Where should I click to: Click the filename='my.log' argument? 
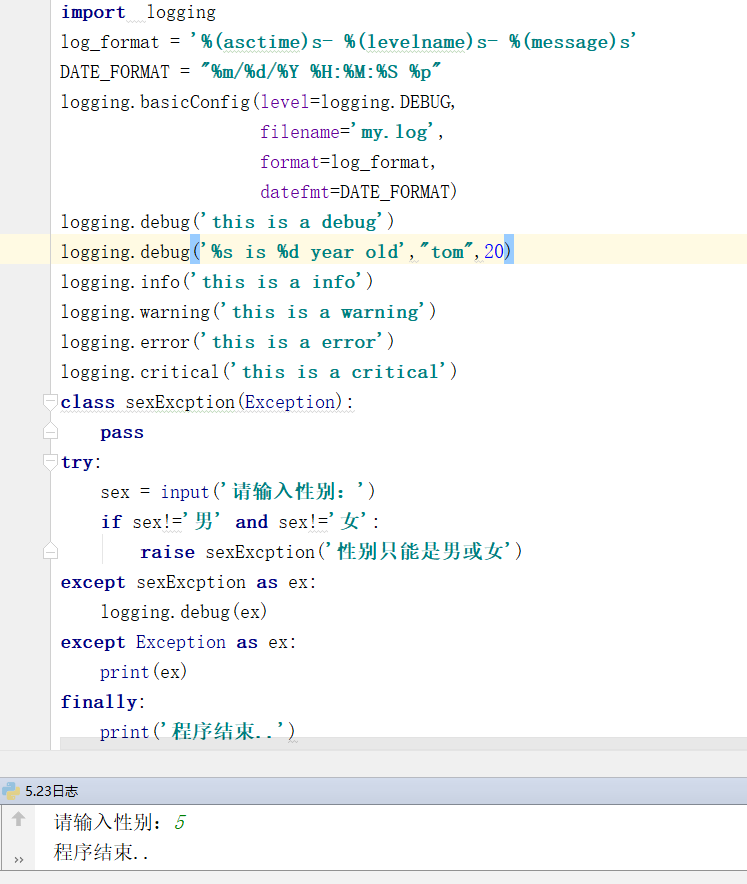352,132
